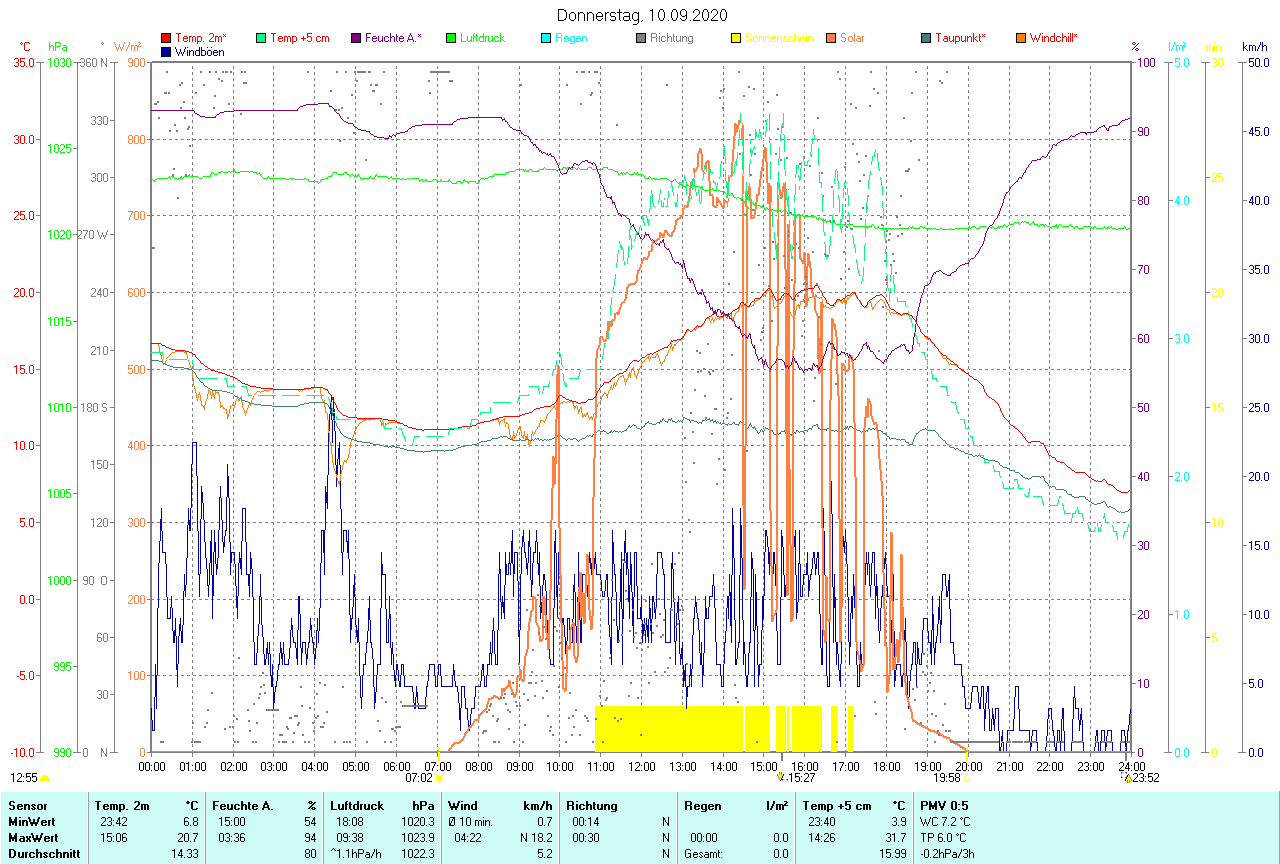Screen dimensions: 1280x864
Task: Click the 'km/h' axis unit at top right
Action: coord(1254,47)
